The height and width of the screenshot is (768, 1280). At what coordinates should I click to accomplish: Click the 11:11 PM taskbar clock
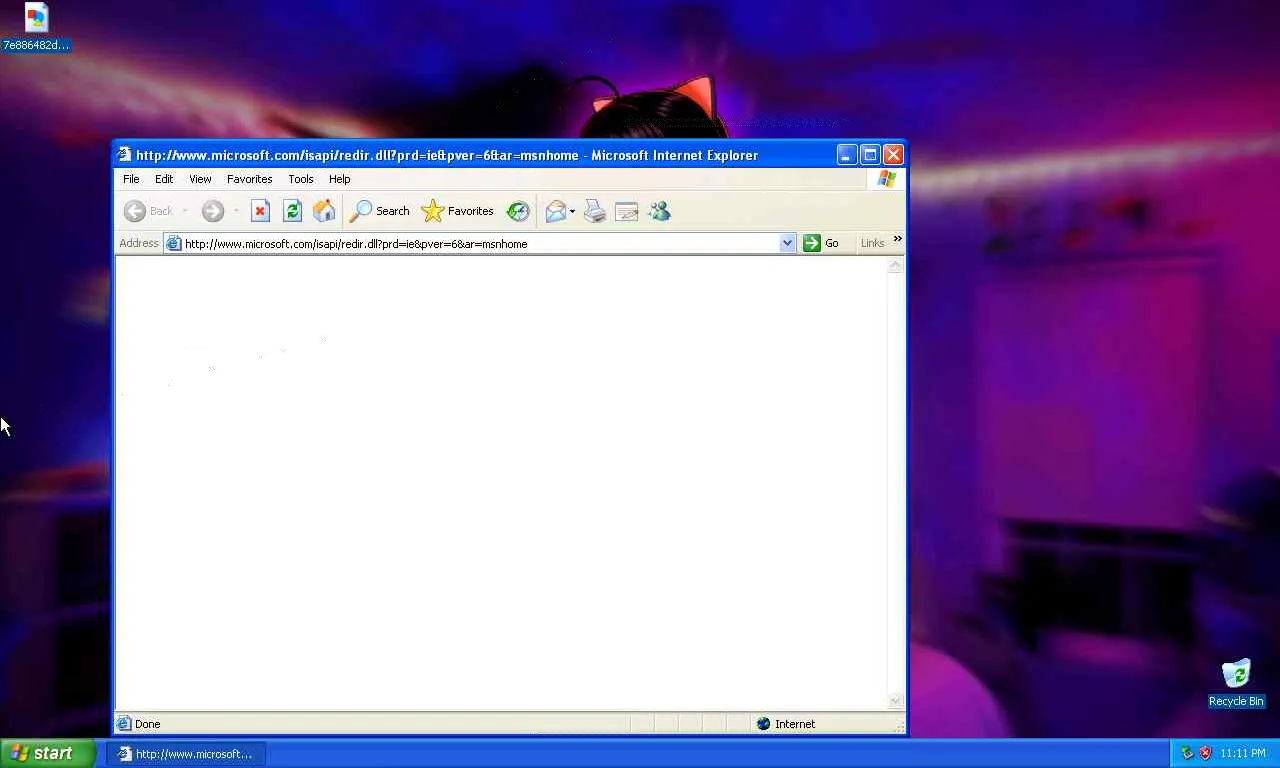[x=1243, y=753]
